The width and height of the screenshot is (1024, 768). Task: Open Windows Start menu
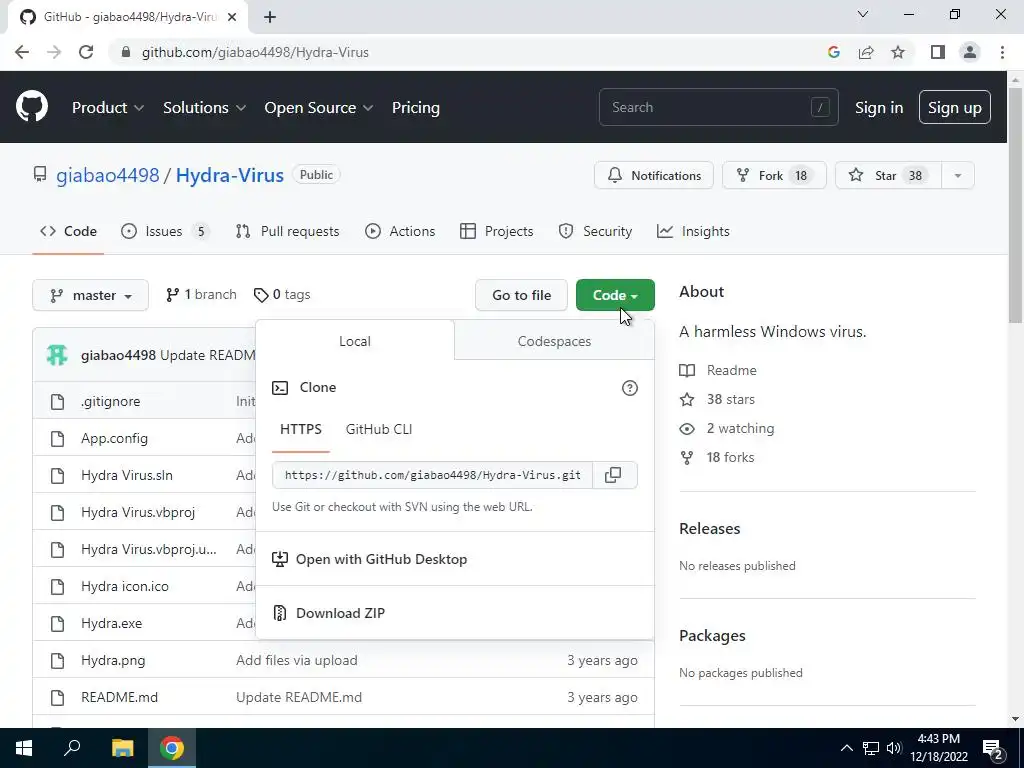24,748
